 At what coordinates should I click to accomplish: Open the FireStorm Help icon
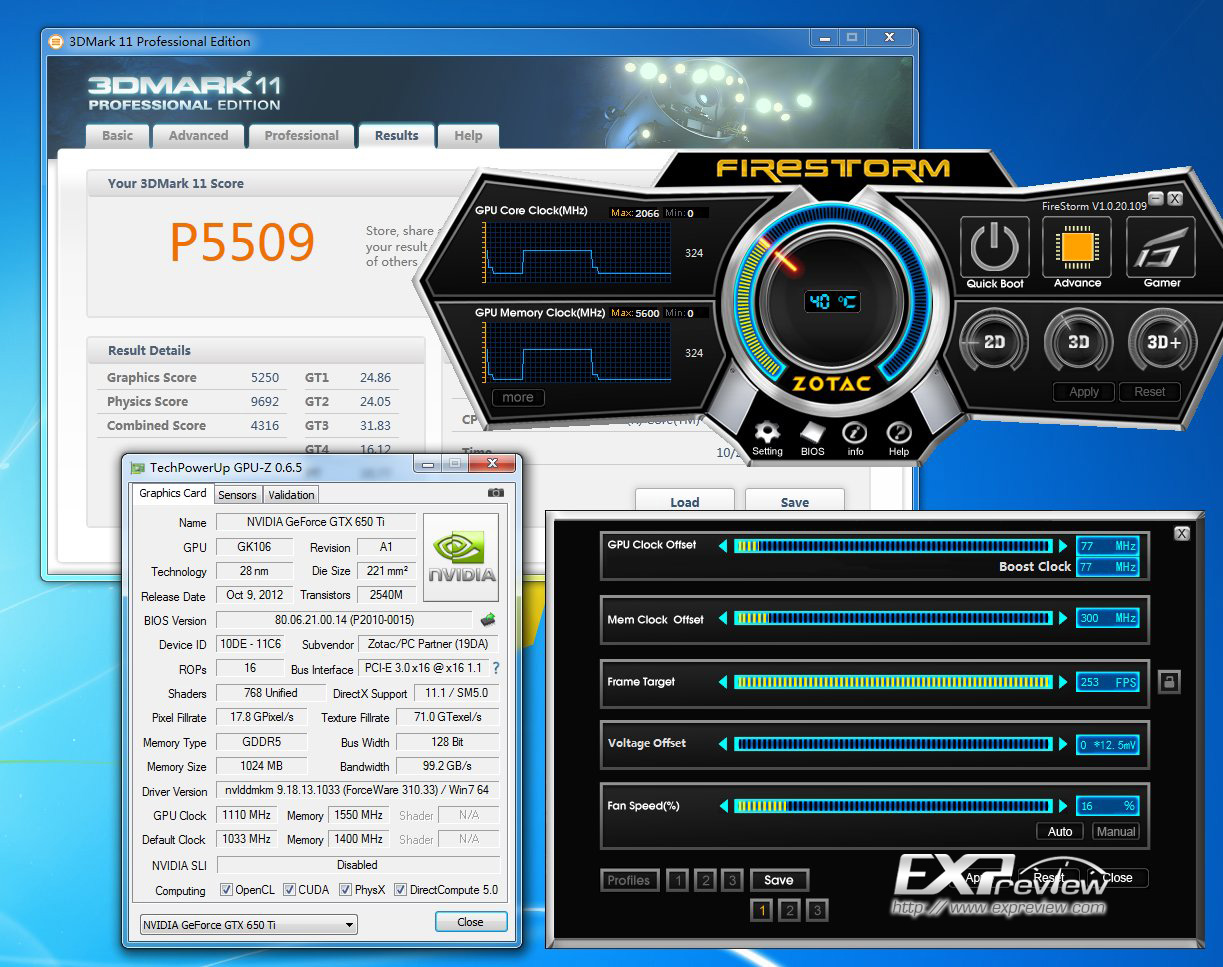pyautogui.click(x=899, y=433)
